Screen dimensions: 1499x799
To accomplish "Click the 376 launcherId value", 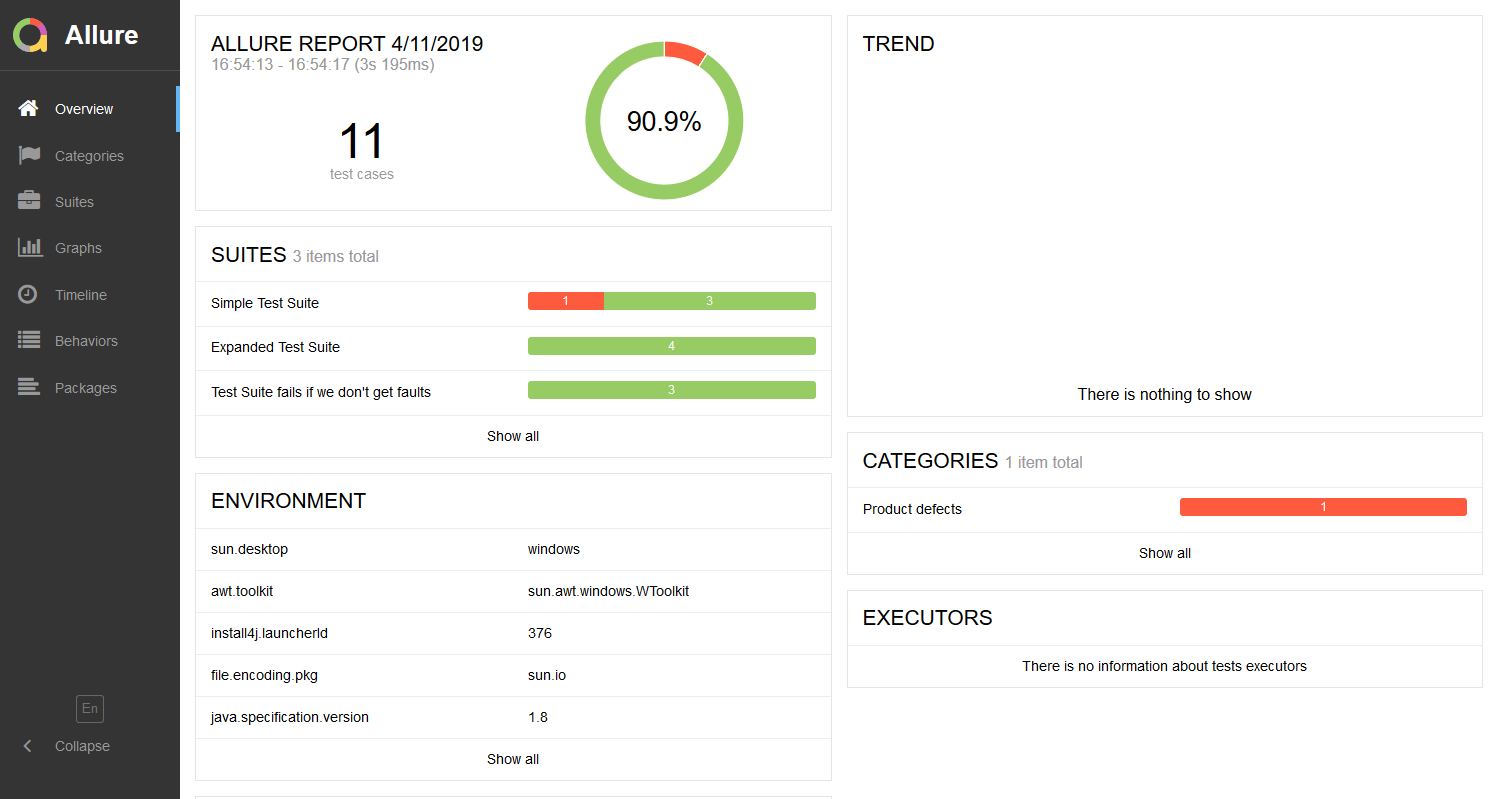I will [x=540, y=633].
